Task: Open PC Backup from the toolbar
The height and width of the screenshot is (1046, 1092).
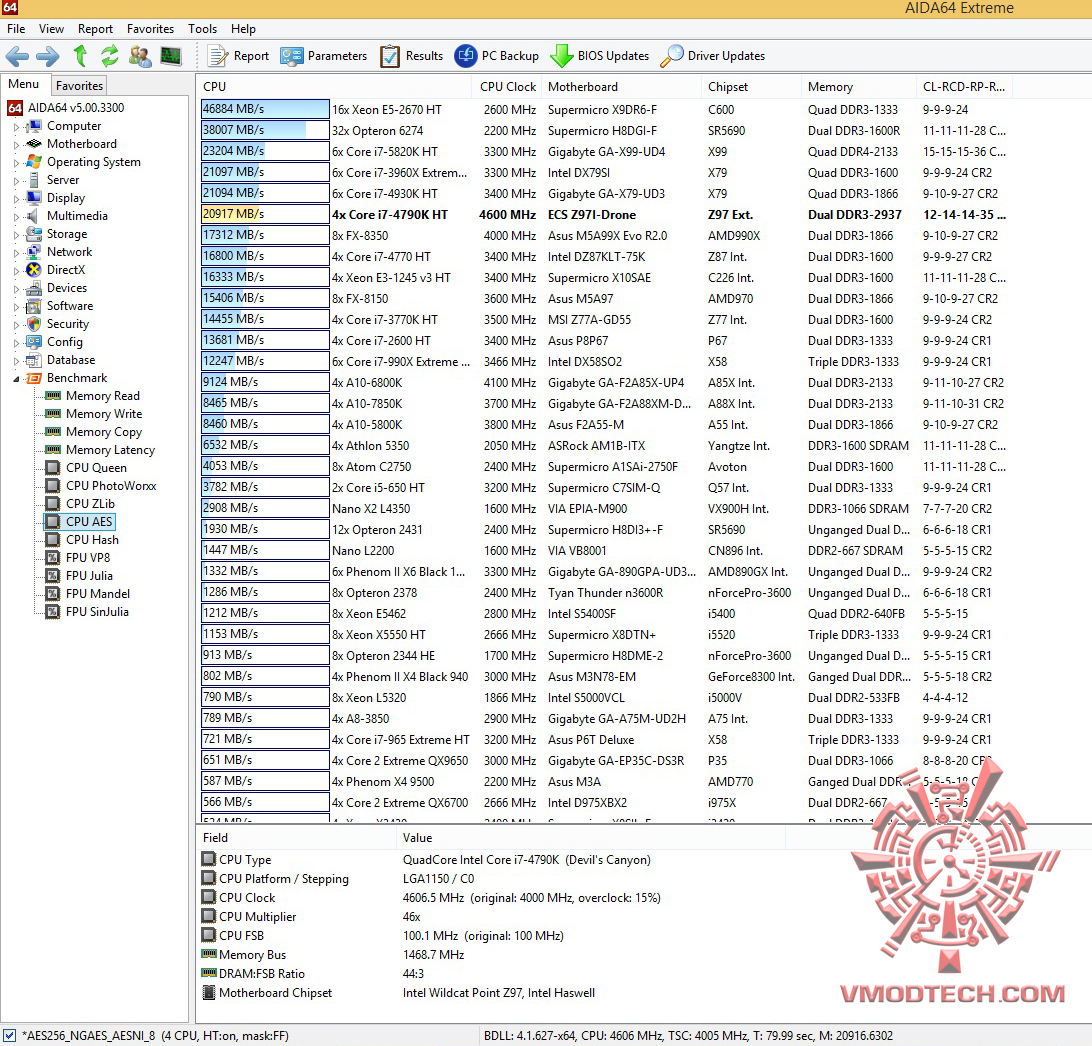Action: coord(497,56)
